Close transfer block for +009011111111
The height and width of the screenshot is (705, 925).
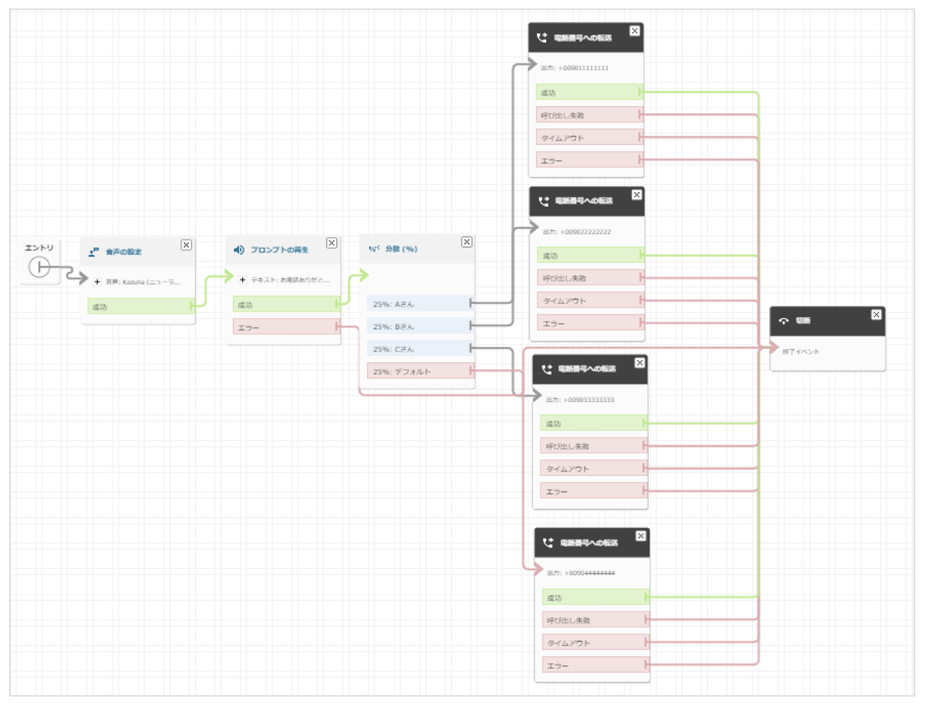pyautogui.click(x=634, y=31)
